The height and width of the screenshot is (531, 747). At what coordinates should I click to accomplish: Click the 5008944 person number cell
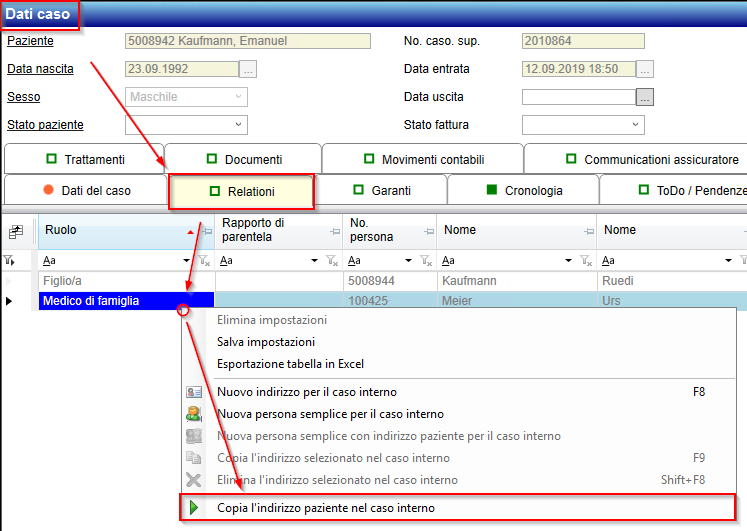point(390,281)
